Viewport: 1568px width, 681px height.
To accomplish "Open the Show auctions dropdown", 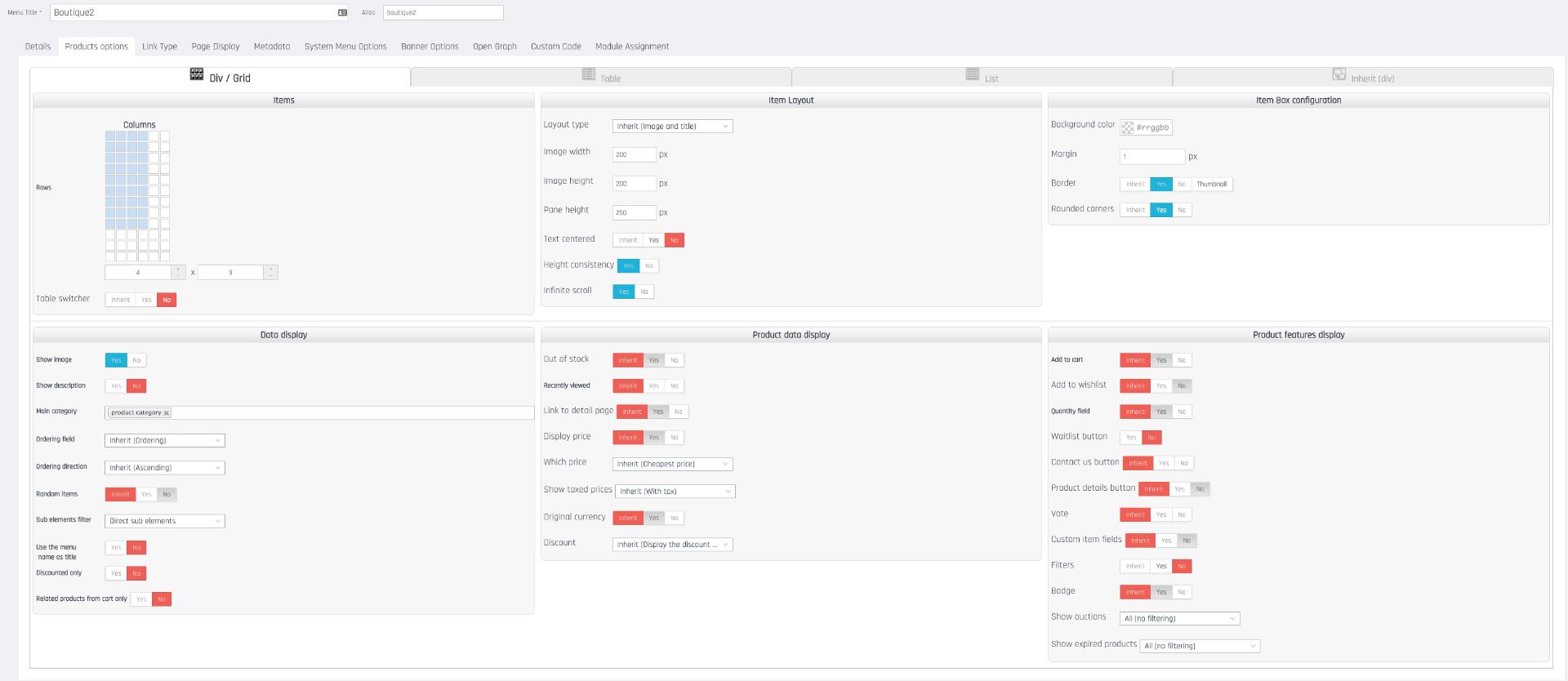I will coord(1180,619).
